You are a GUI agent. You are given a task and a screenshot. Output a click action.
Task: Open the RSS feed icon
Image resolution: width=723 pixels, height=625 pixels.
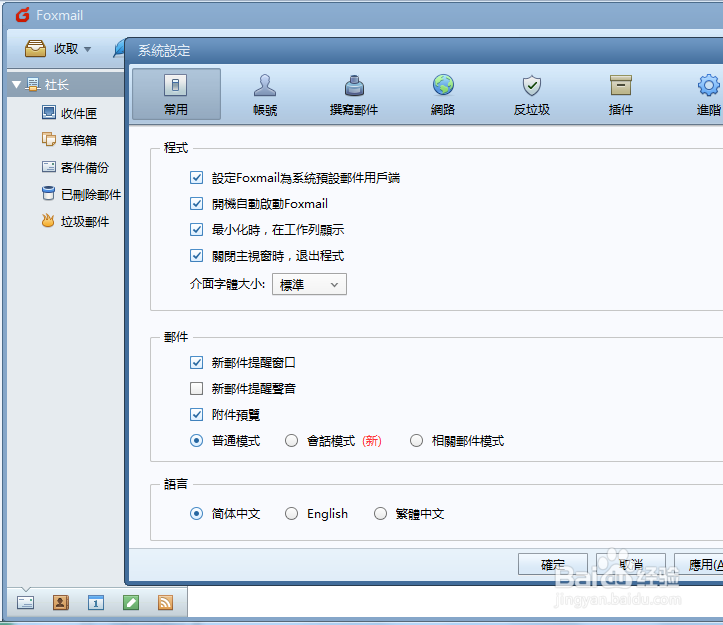[x=166, y=602]
